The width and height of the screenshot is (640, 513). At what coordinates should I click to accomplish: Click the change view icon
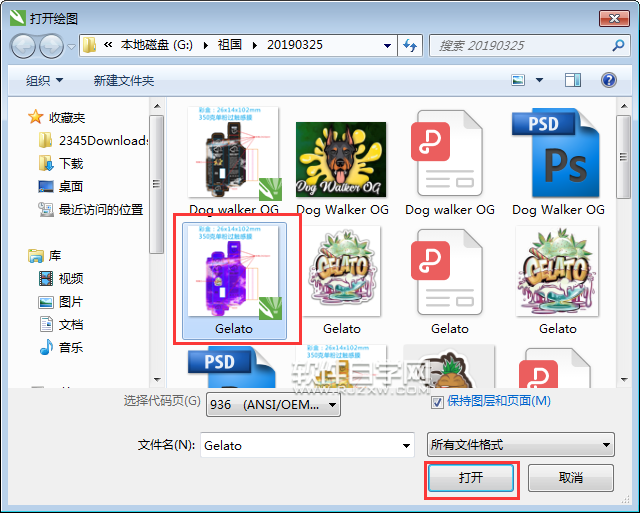point(518,80)
